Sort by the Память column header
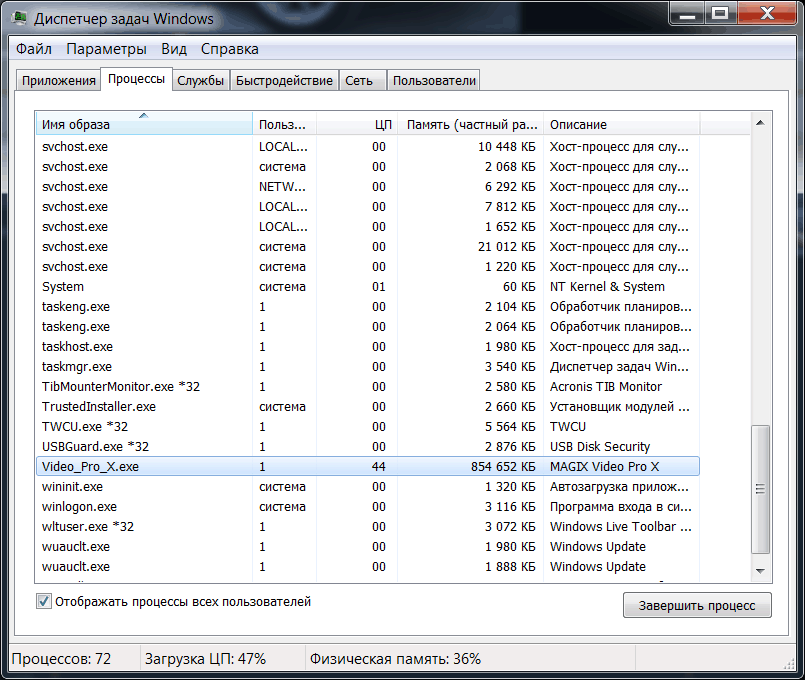This screenshot has height=680, width=805. tap(471, 124)
